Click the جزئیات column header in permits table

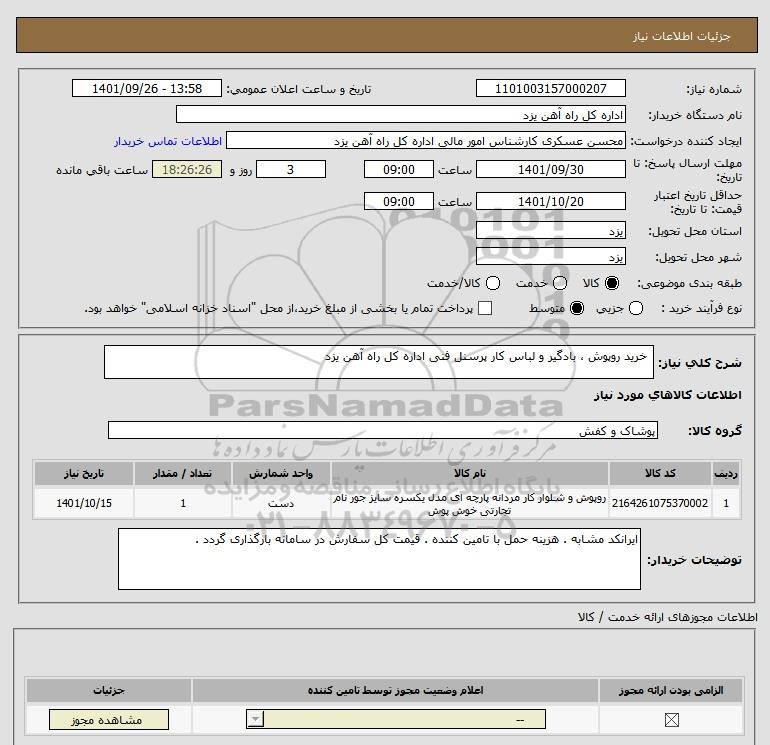(x=109, y=690)
